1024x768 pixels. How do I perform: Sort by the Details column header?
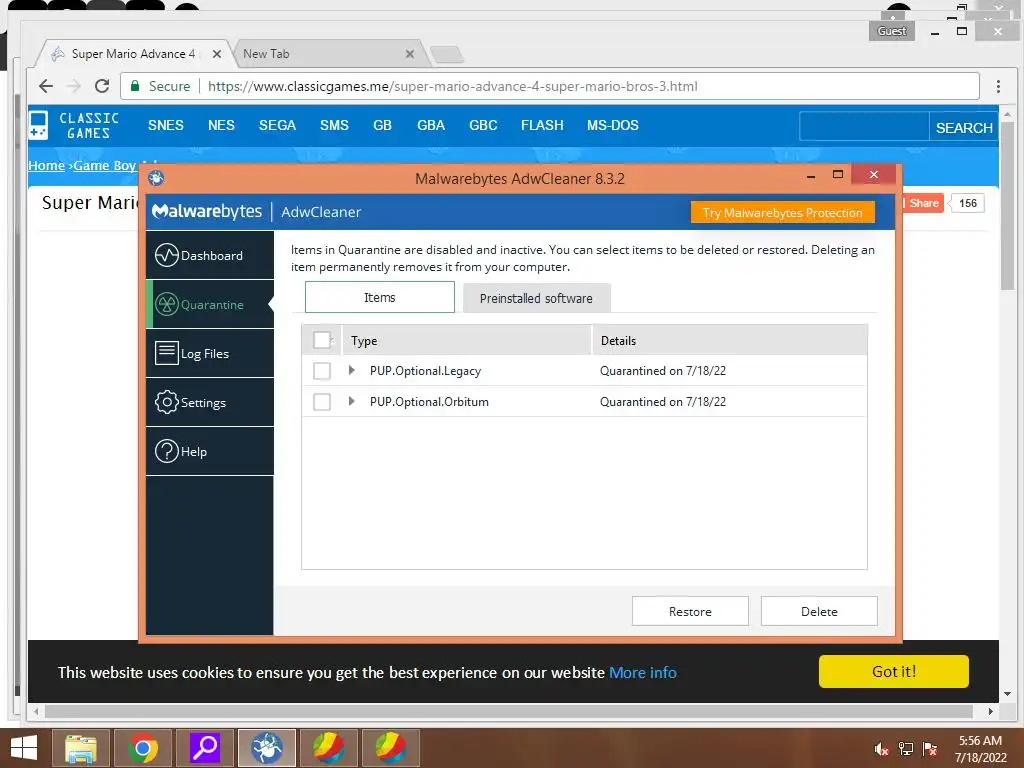730,340
